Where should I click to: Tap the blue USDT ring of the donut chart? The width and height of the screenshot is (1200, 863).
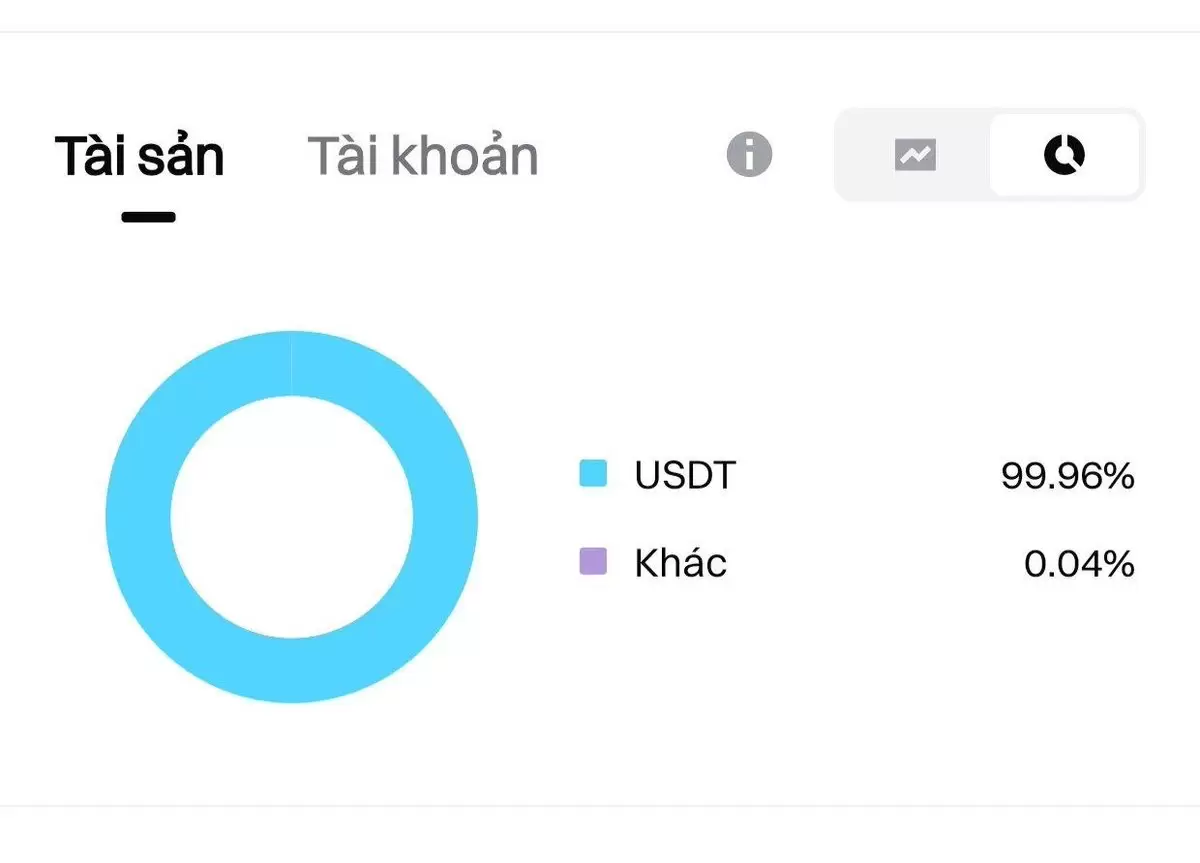138,517
